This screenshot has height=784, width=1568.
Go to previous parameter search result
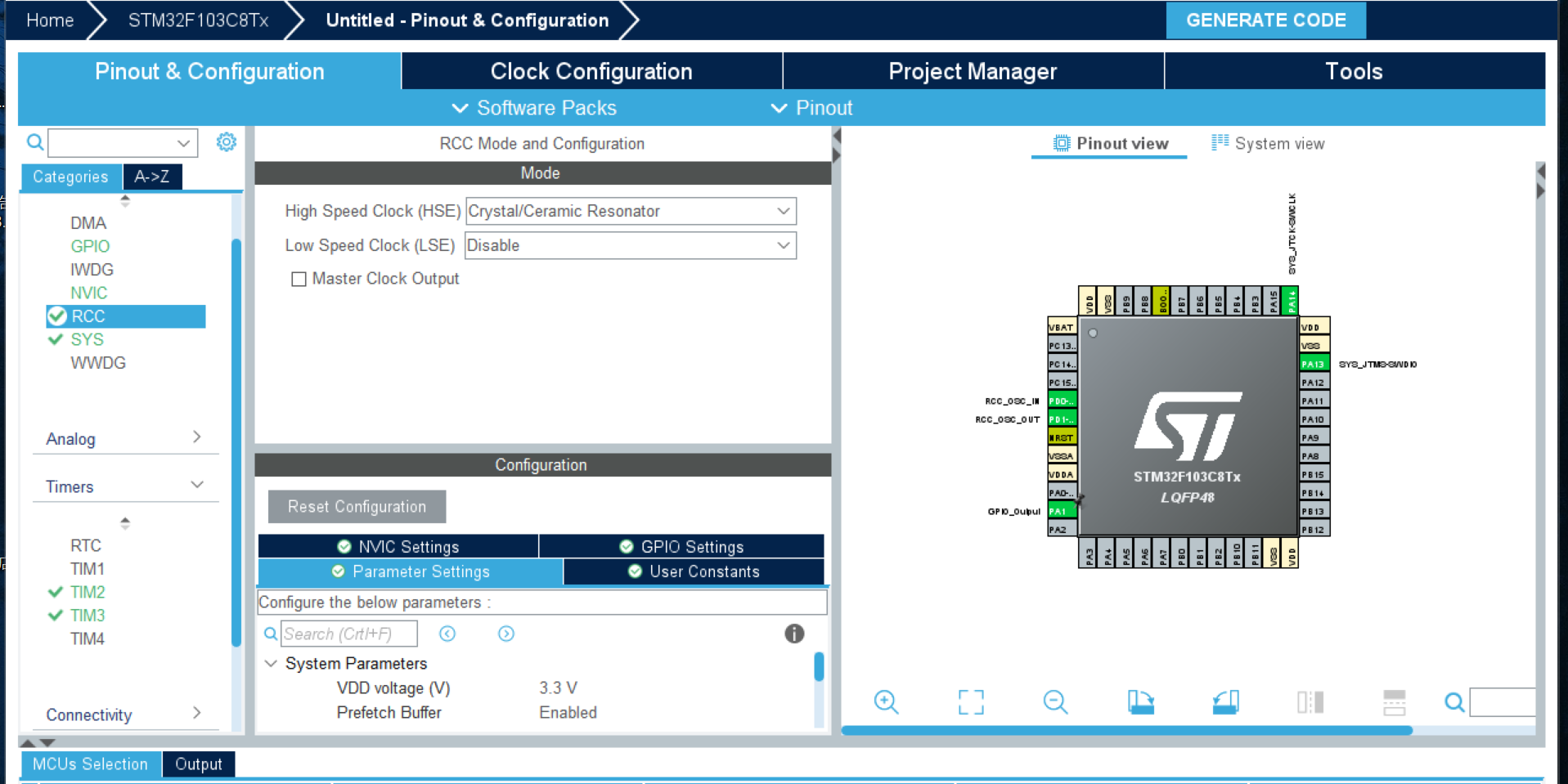coord(447,634)
